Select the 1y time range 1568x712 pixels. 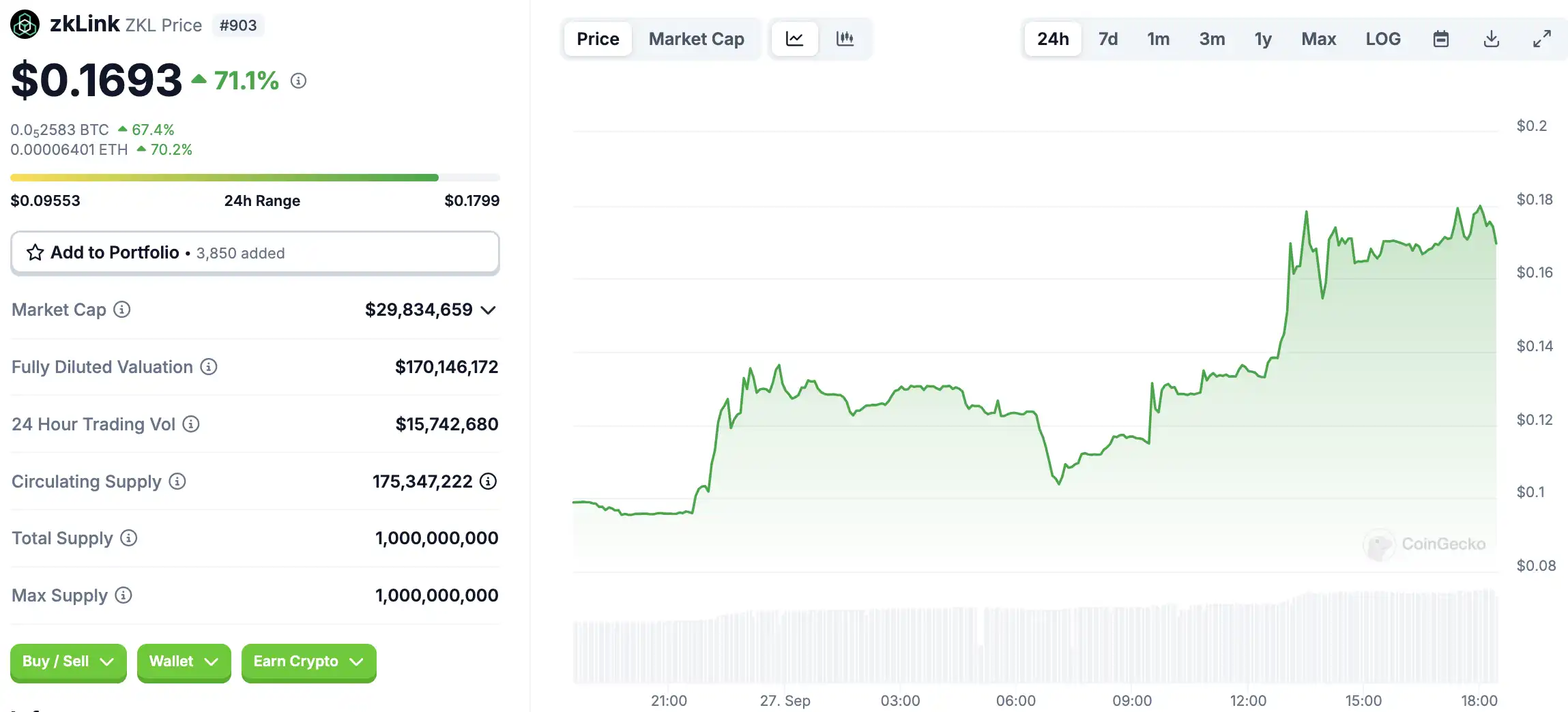tap(1263, 39)
